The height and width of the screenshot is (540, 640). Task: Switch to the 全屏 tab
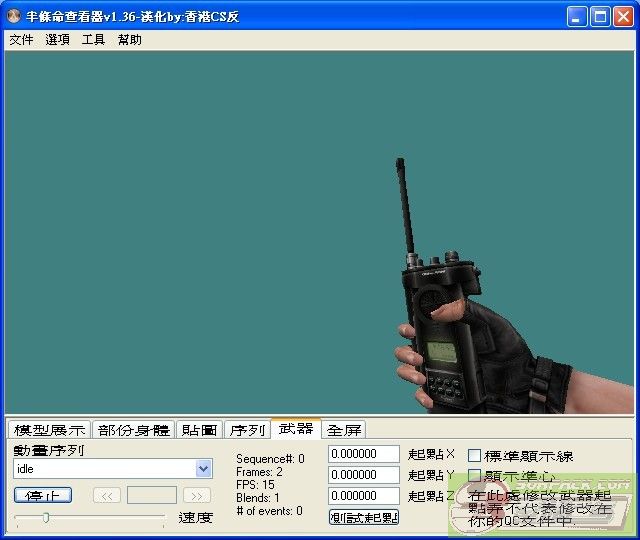pos(344,430)
